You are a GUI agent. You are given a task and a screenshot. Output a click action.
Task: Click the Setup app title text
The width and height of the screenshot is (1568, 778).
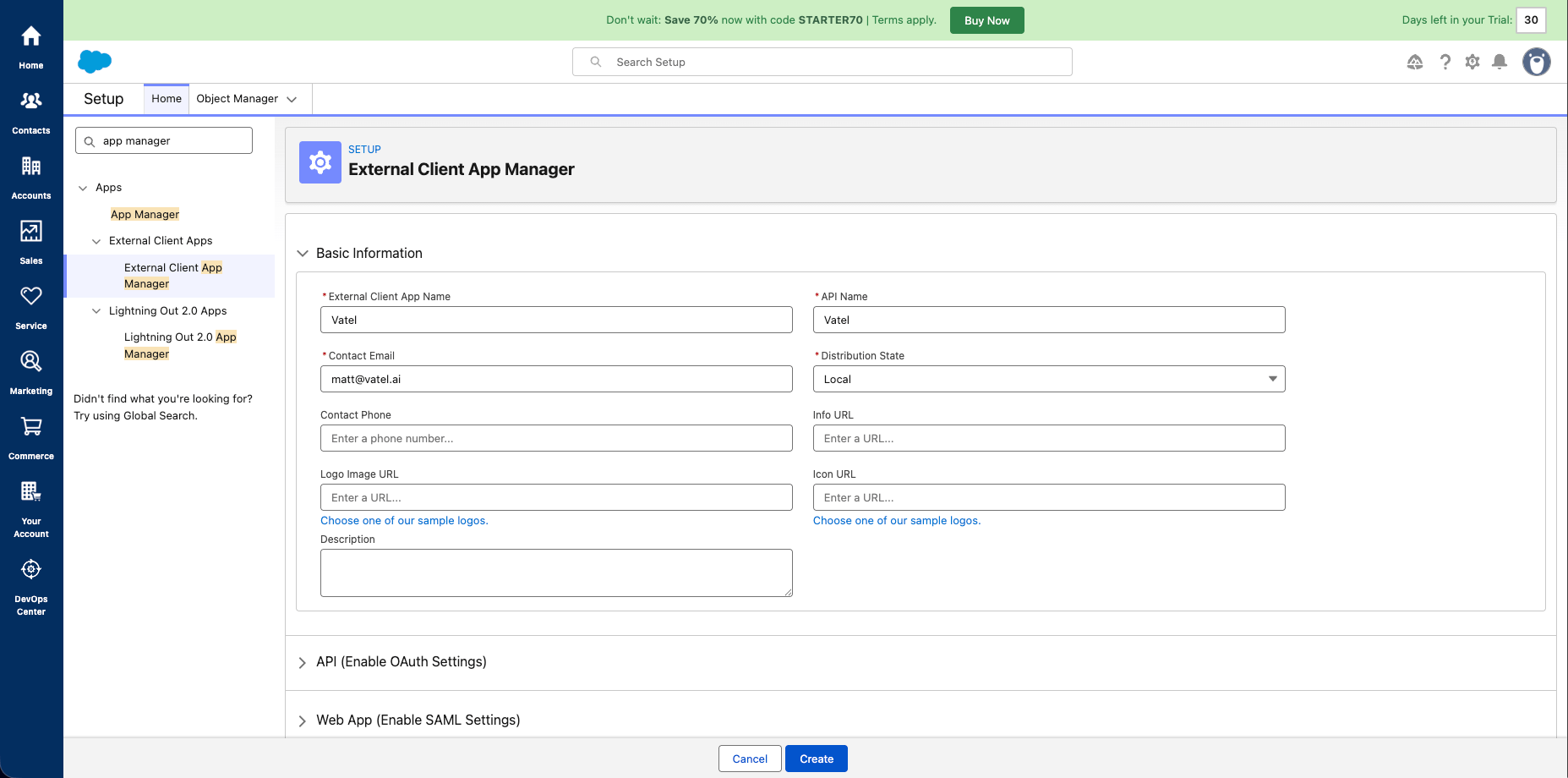click(x=104, y=99)
